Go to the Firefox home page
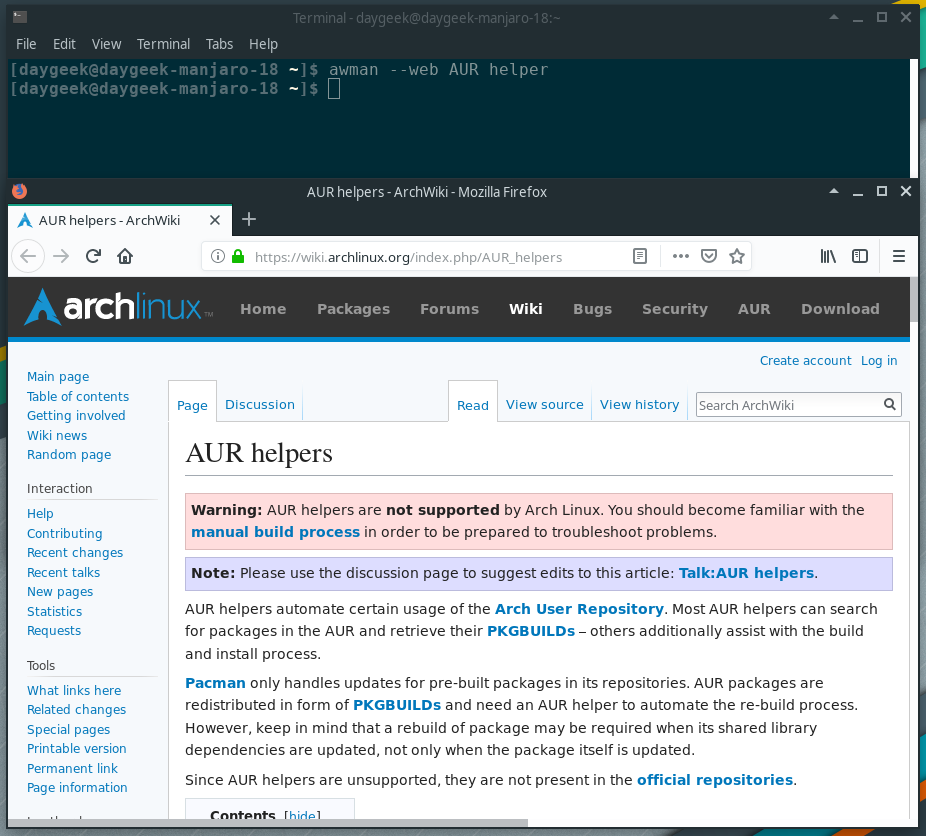This screenshot has height=836, width=926. click(x=124, y=256)
